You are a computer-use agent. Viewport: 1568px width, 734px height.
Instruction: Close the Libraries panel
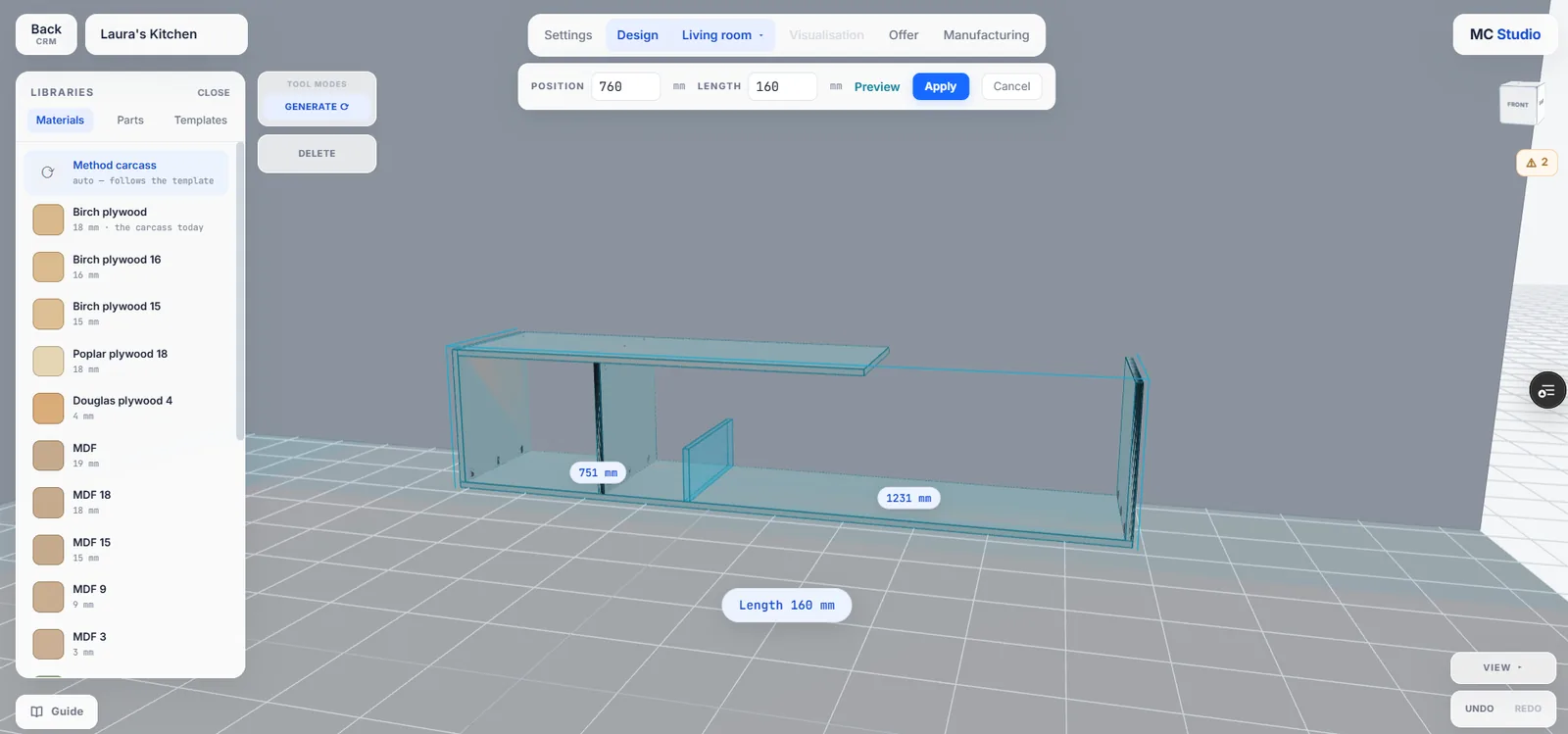tap(214, 93)
